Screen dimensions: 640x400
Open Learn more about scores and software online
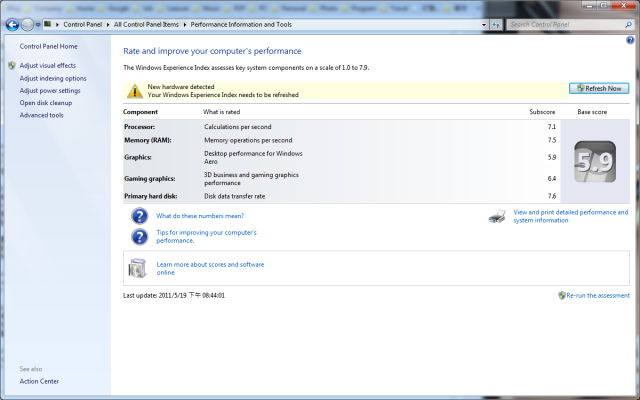[210, 269]
